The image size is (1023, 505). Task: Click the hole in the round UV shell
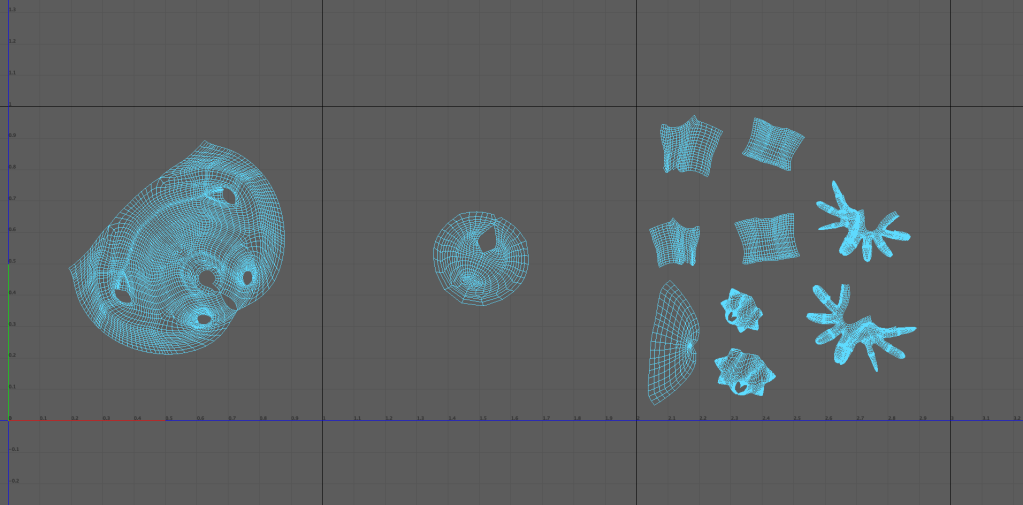488,238
